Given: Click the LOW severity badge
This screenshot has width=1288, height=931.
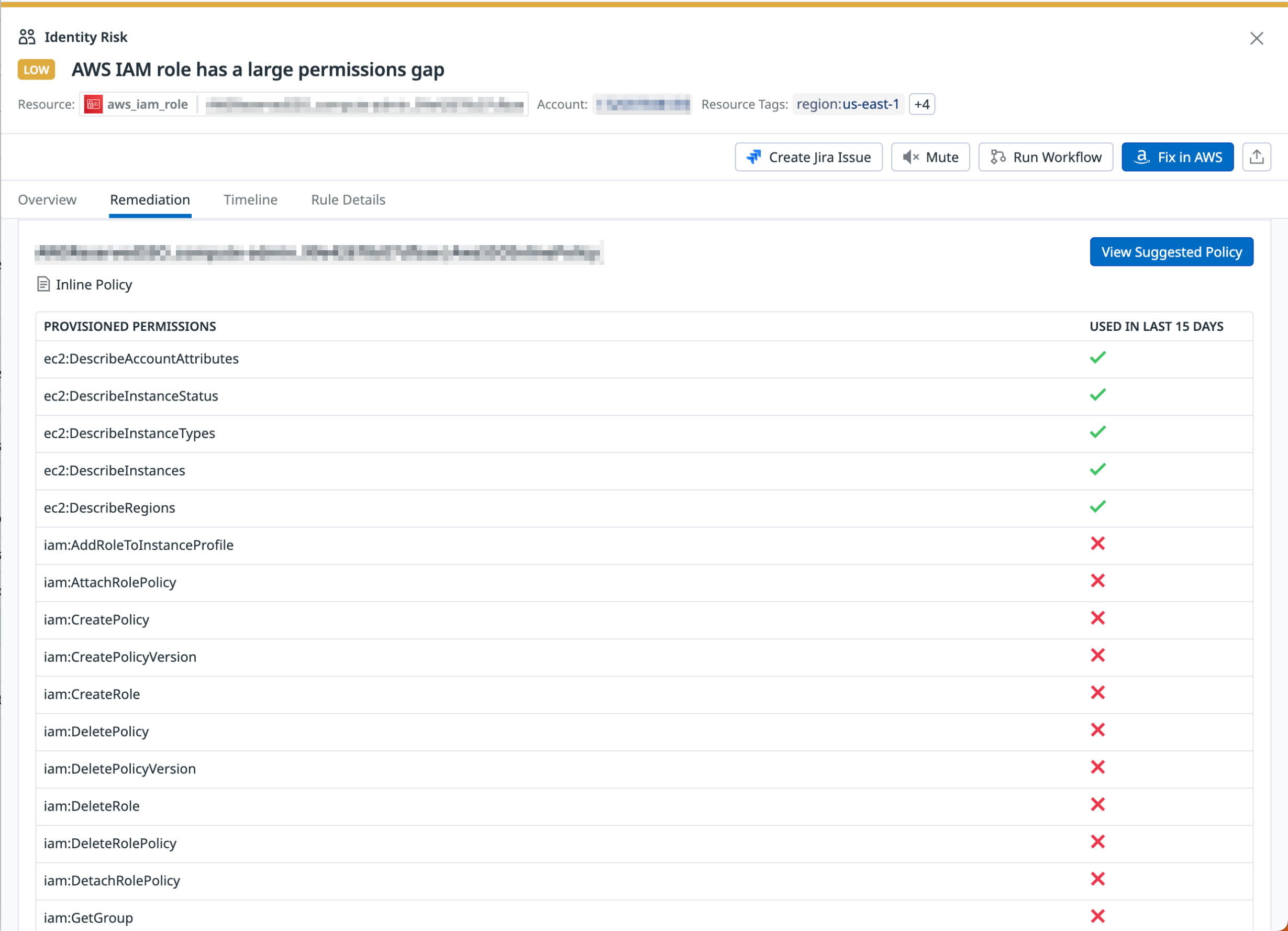Looking at the screenshot, I should [x=36, y=69].
